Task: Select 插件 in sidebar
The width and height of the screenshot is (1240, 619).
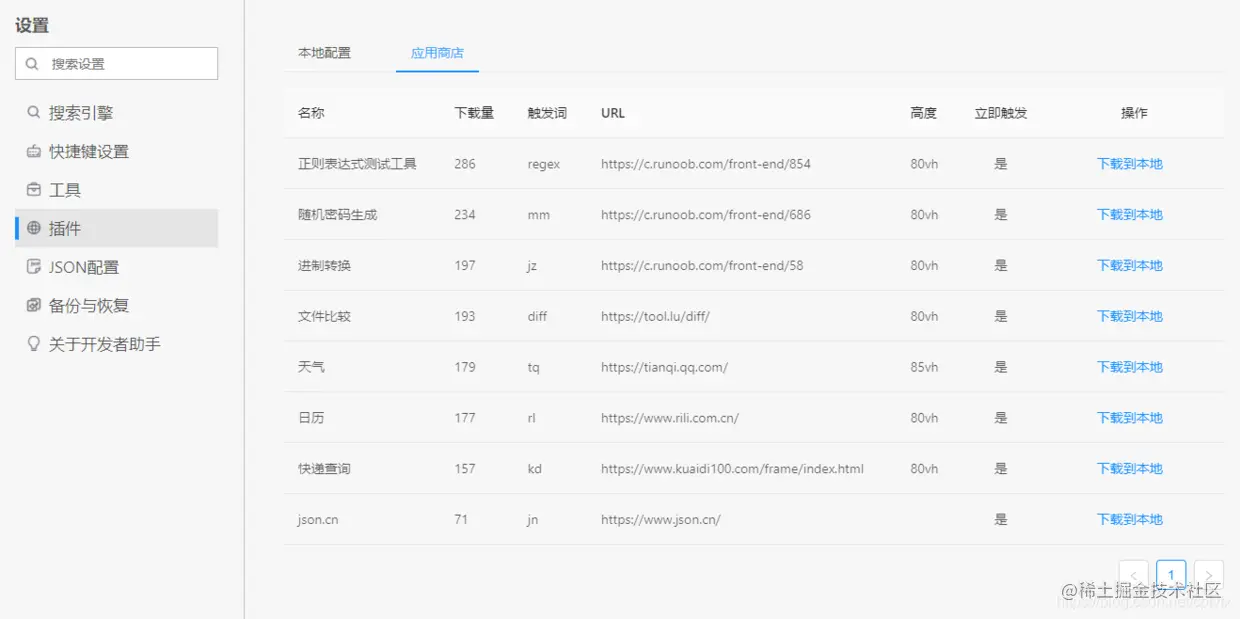Action: (x=116, y=228)
